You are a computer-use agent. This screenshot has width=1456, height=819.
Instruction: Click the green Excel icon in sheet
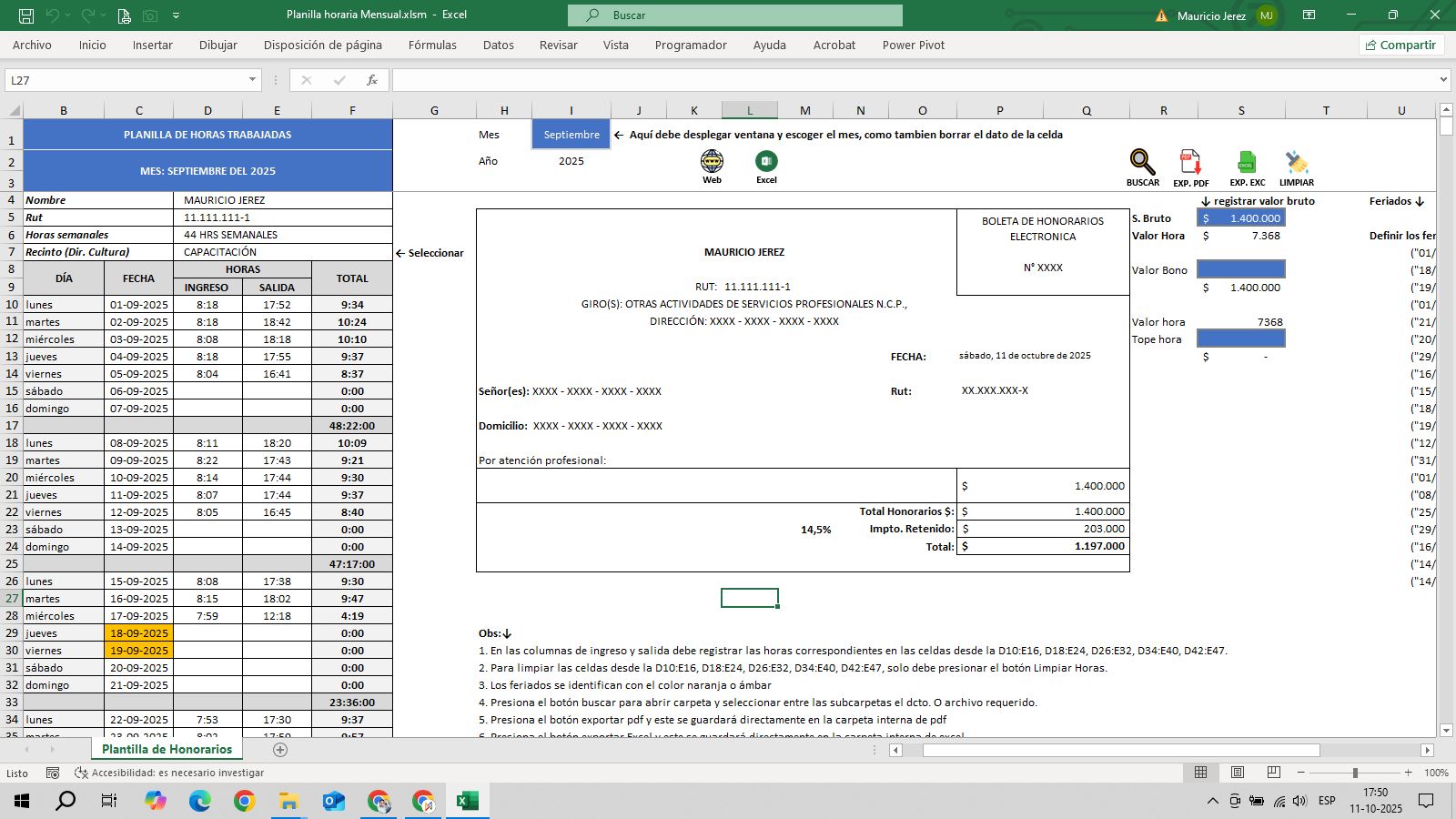click(766, 162)
